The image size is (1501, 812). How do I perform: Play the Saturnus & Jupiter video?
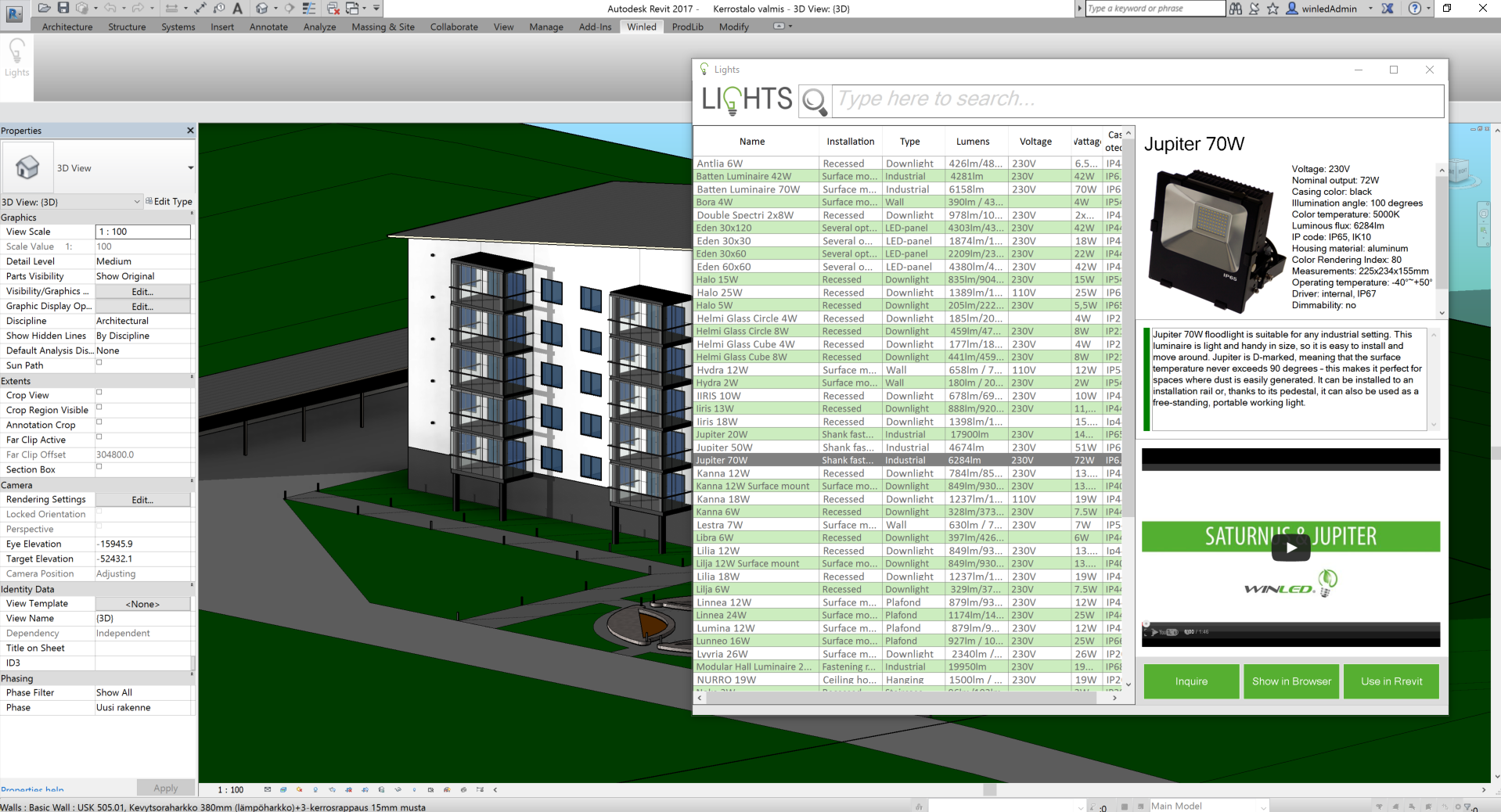tap(1290, 548)
